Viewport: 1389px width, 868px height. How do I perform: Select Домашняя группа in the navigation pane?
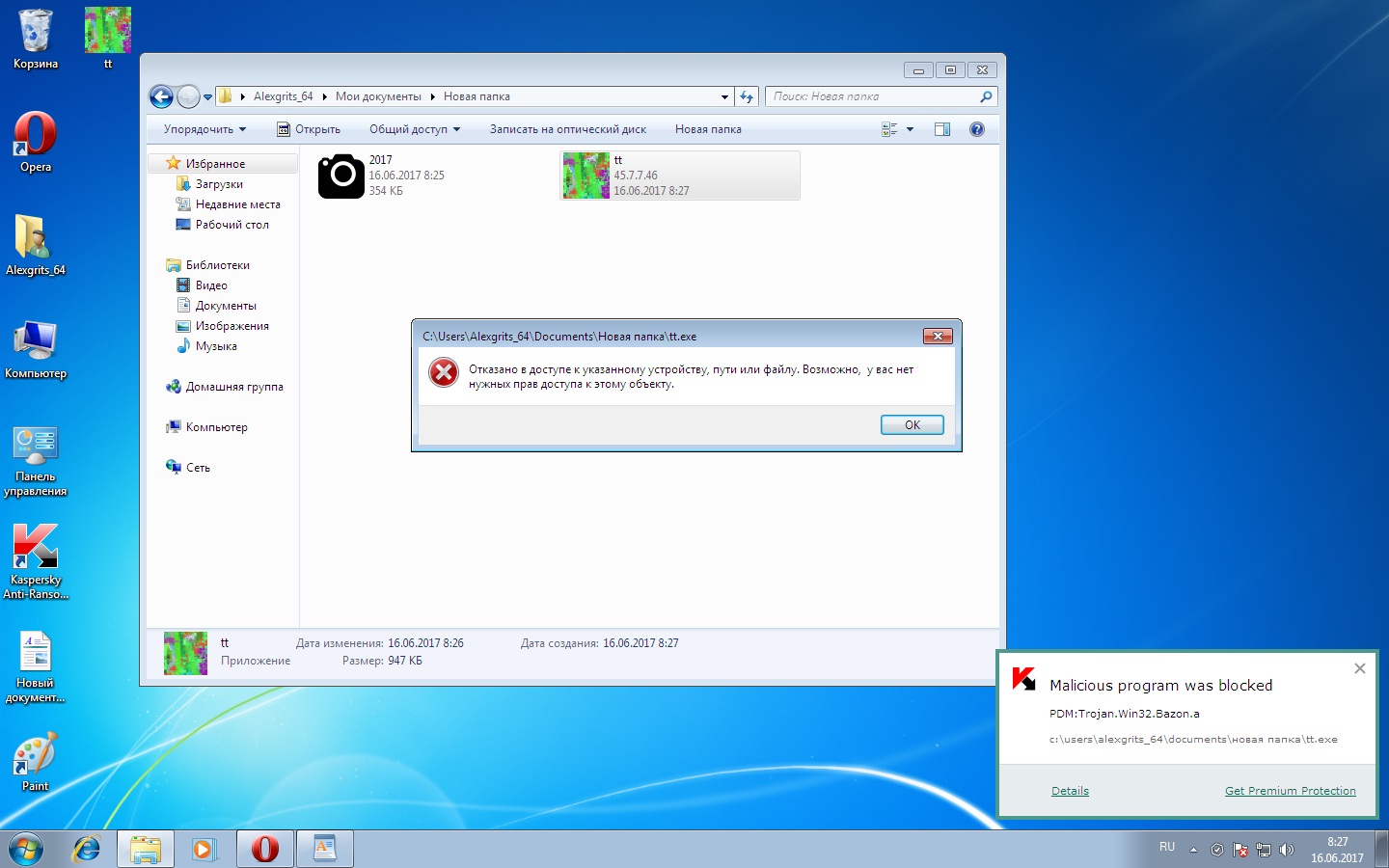coord(234,387)
